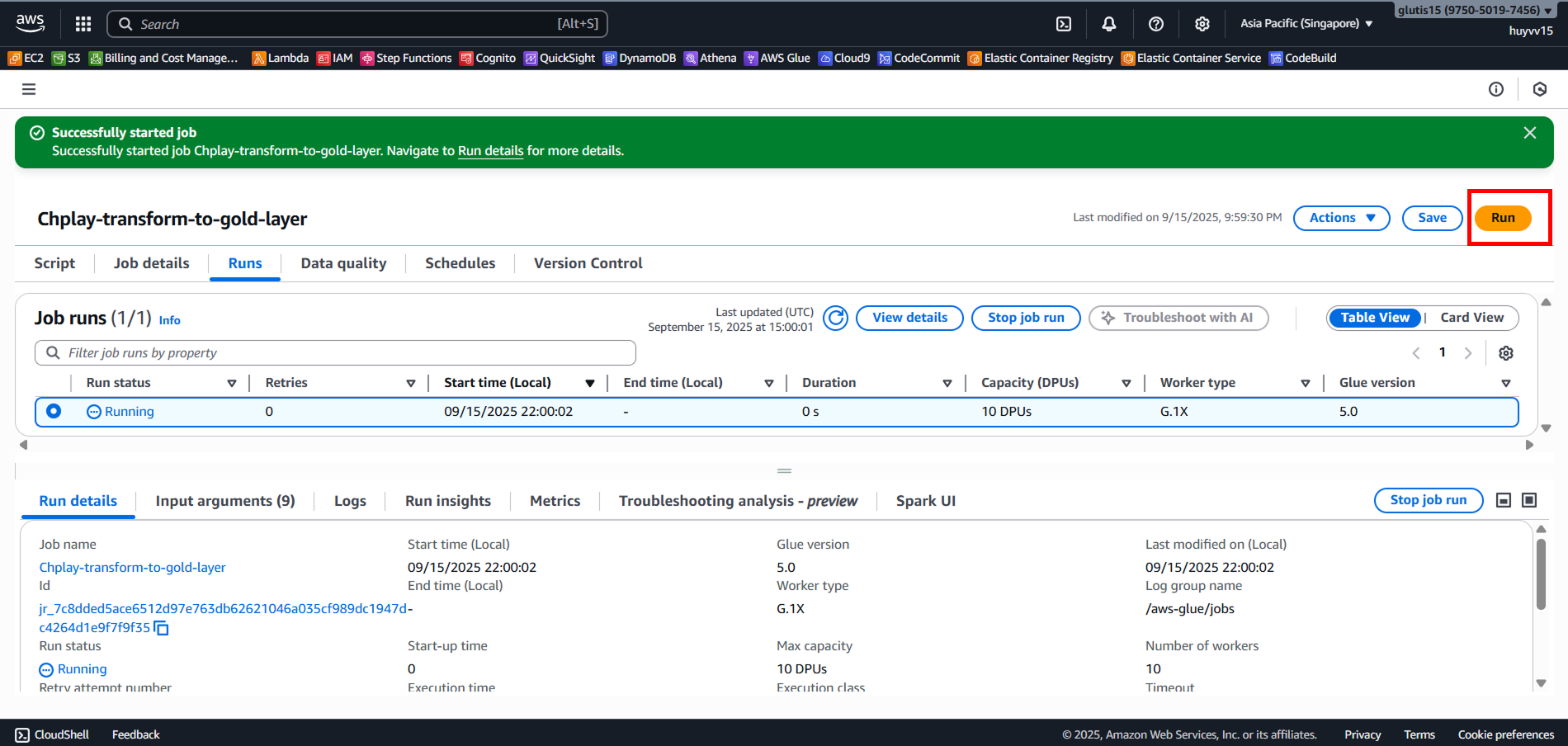Click the orange Run button
This screenshot has height=746, width=1568.
1502,218
